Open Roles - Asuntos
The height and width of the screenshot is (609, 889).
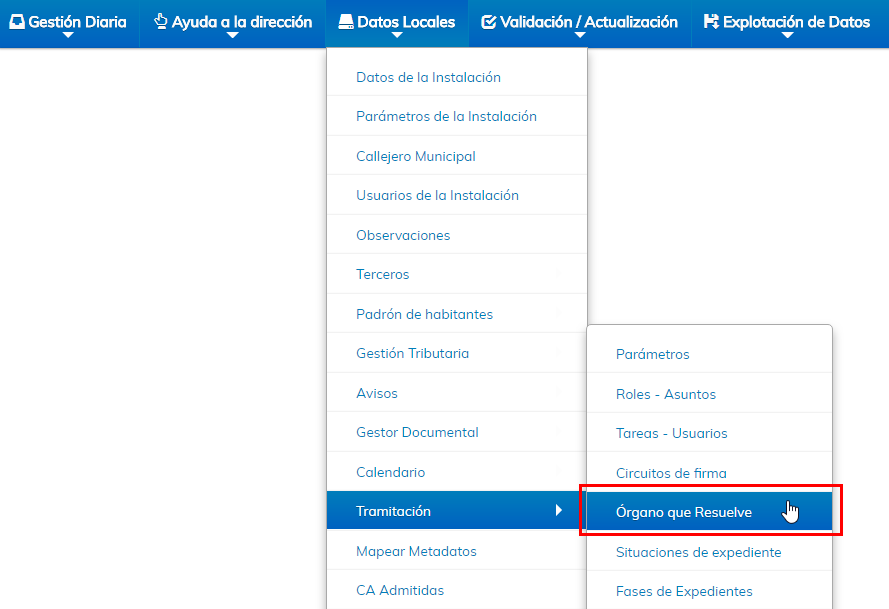[709, 394]
